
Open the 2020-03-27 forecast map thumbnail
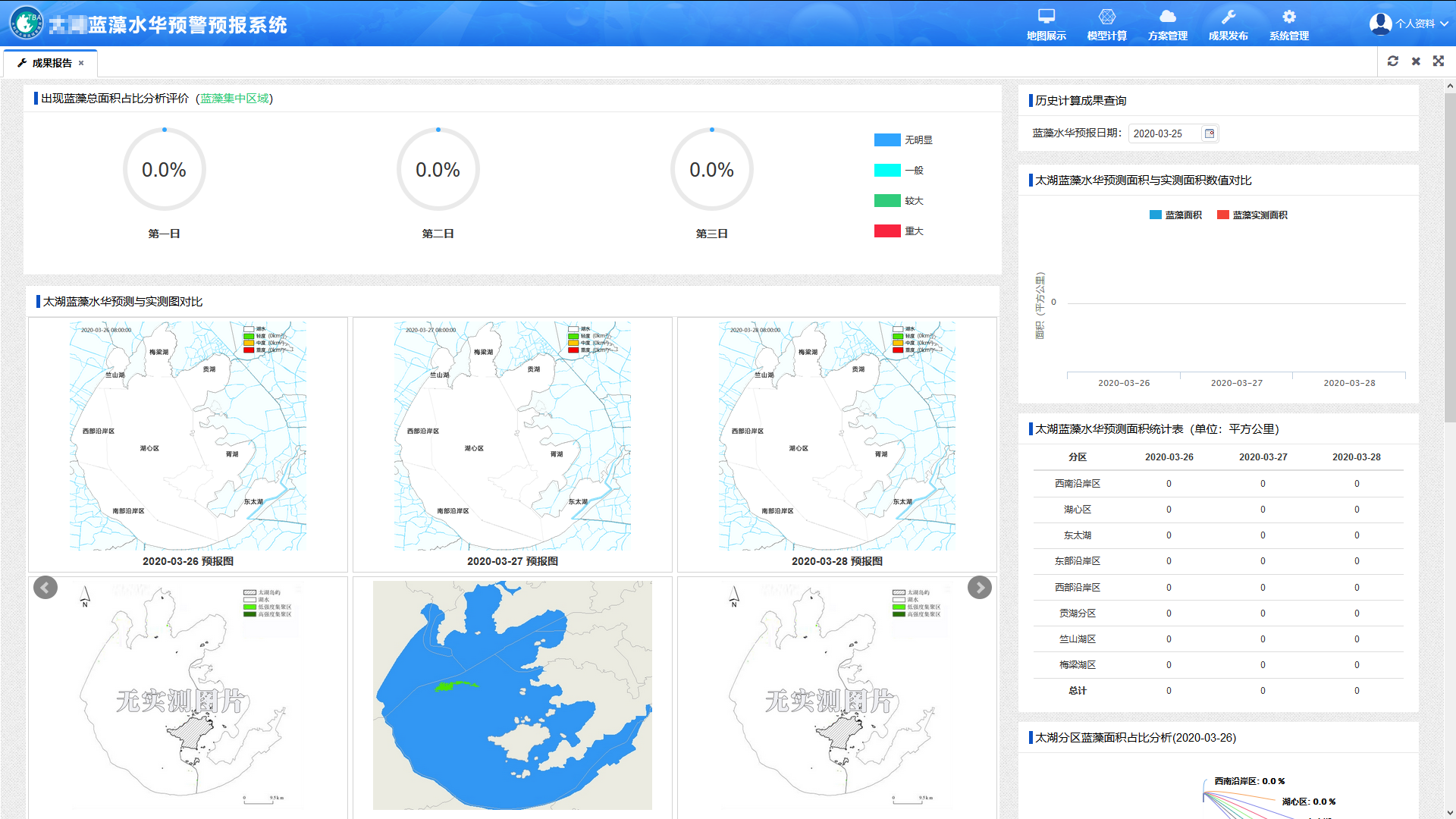coord(512,436)
